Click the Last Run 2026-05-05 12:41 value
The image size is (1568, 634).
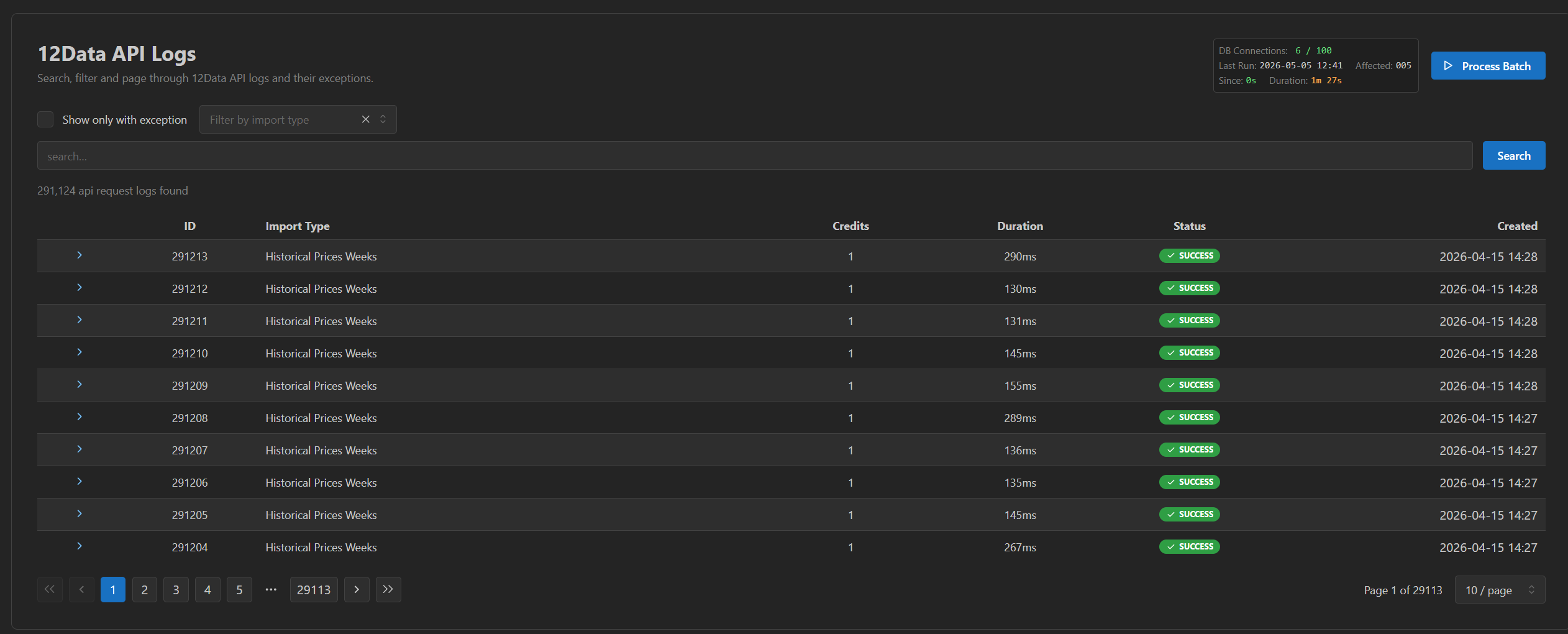pos(1301,65)
